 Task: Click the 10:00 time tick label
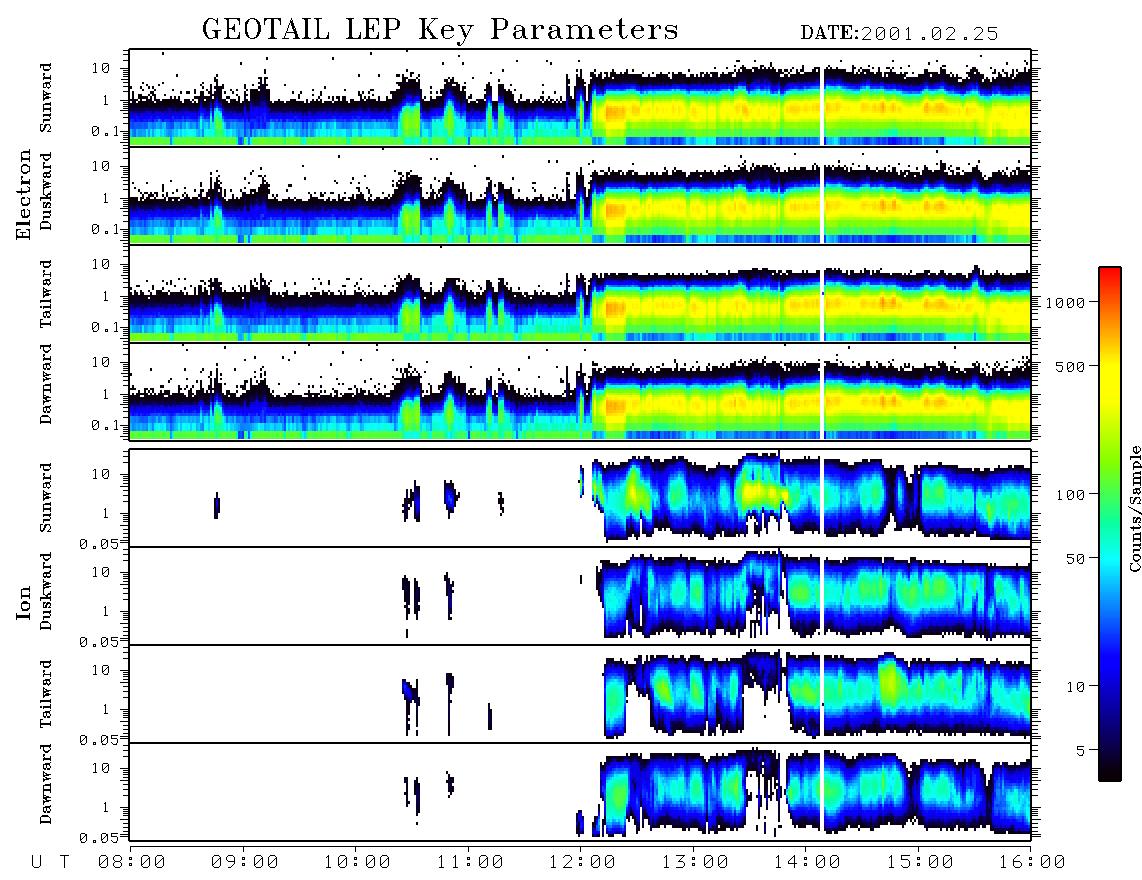click(357, 862)
